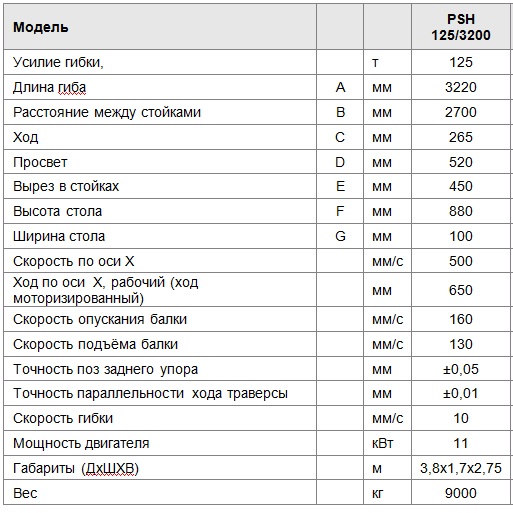Click the dimensions value 3,8x1,7x2,75
Image resolution: width=513 pixels, height=513 pixels.
[x=461, y=468]
